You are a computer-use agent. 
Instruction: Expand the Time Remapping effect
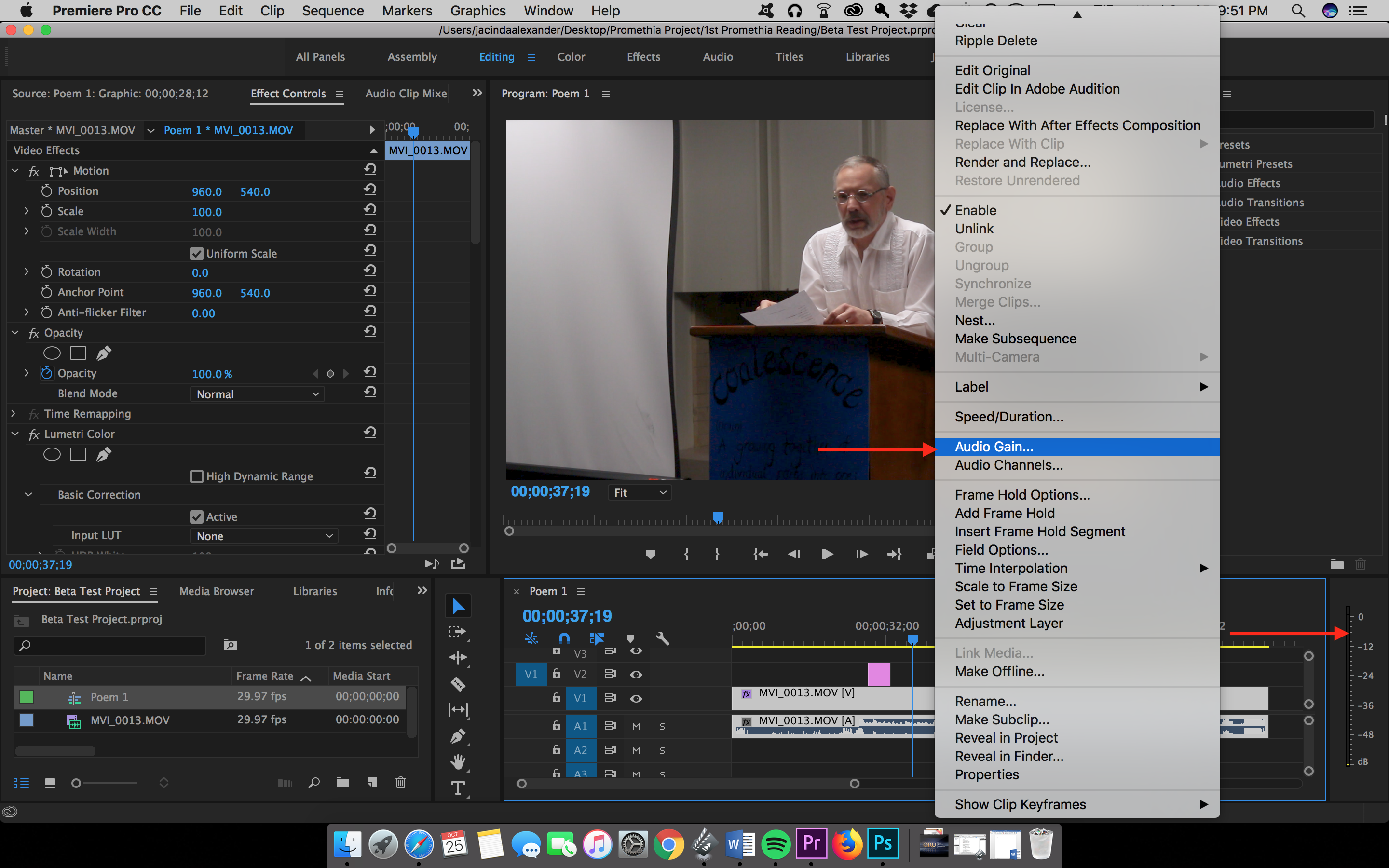click(x=14, y=414)
